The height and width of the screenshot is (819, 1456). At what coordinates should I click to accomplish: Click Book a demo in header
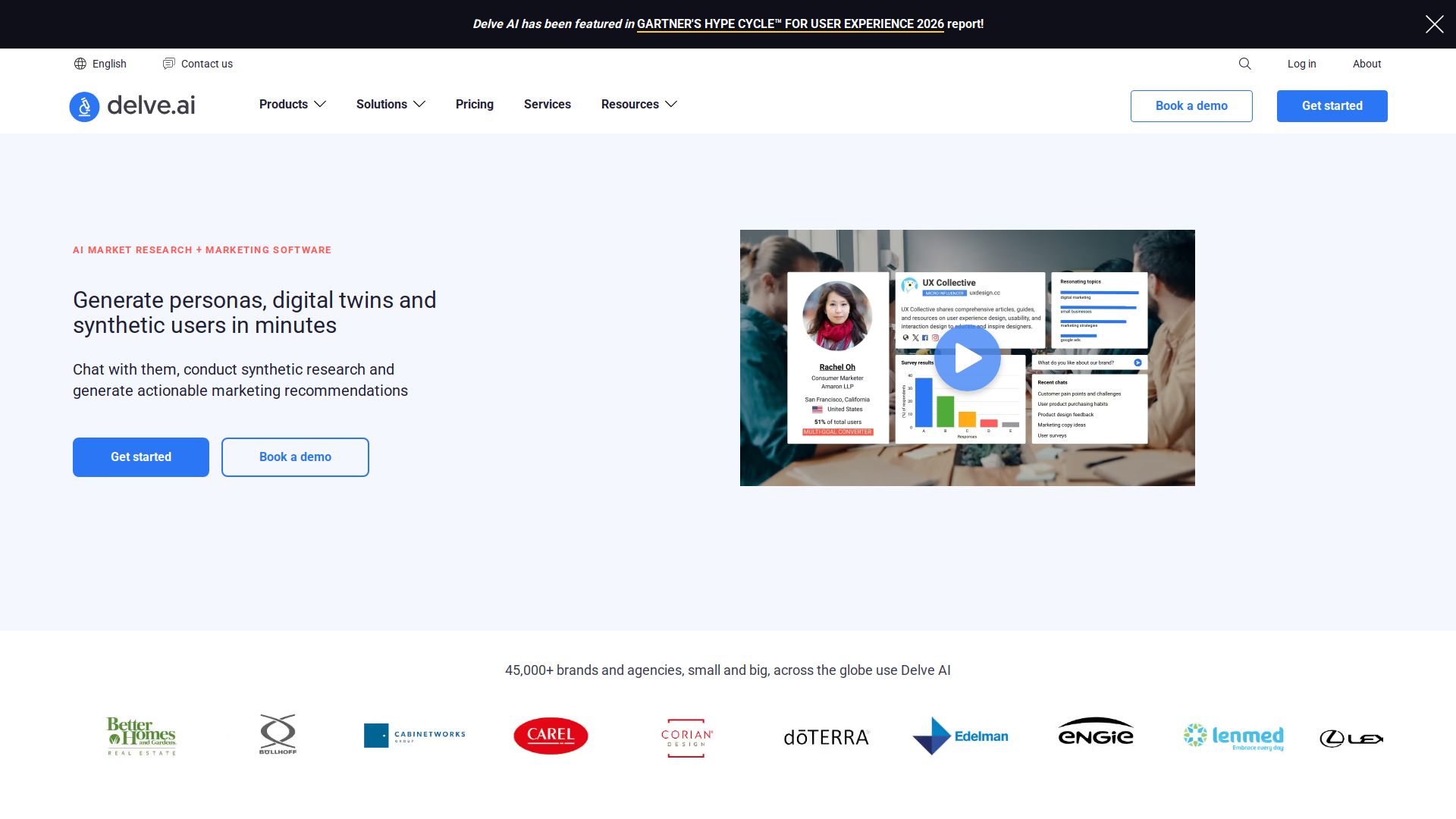[x=1191, y=106]
